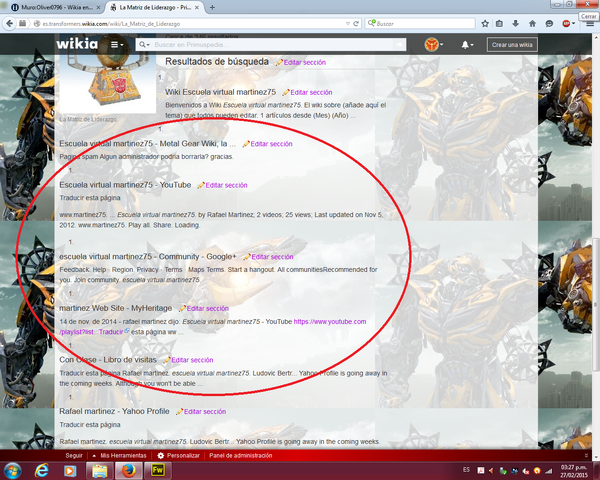Click the chat bubble icon in Firefox toolbar

pos(549,23)
